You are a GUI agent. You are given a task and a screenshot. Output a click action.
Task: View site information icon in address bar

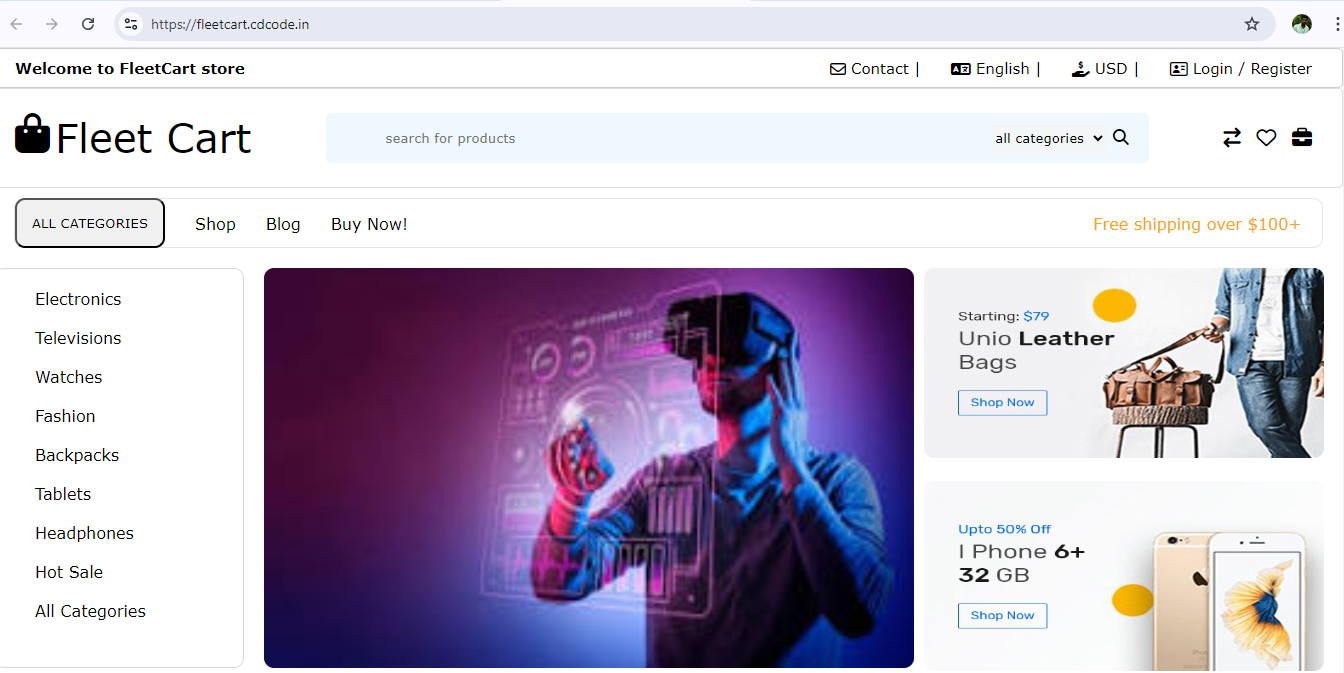click(131, 24)
